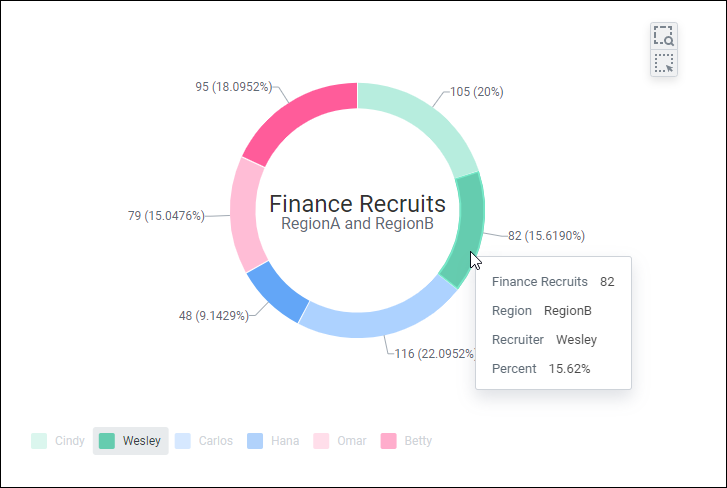Click the Betty pink legend swatch

(389, 441)
